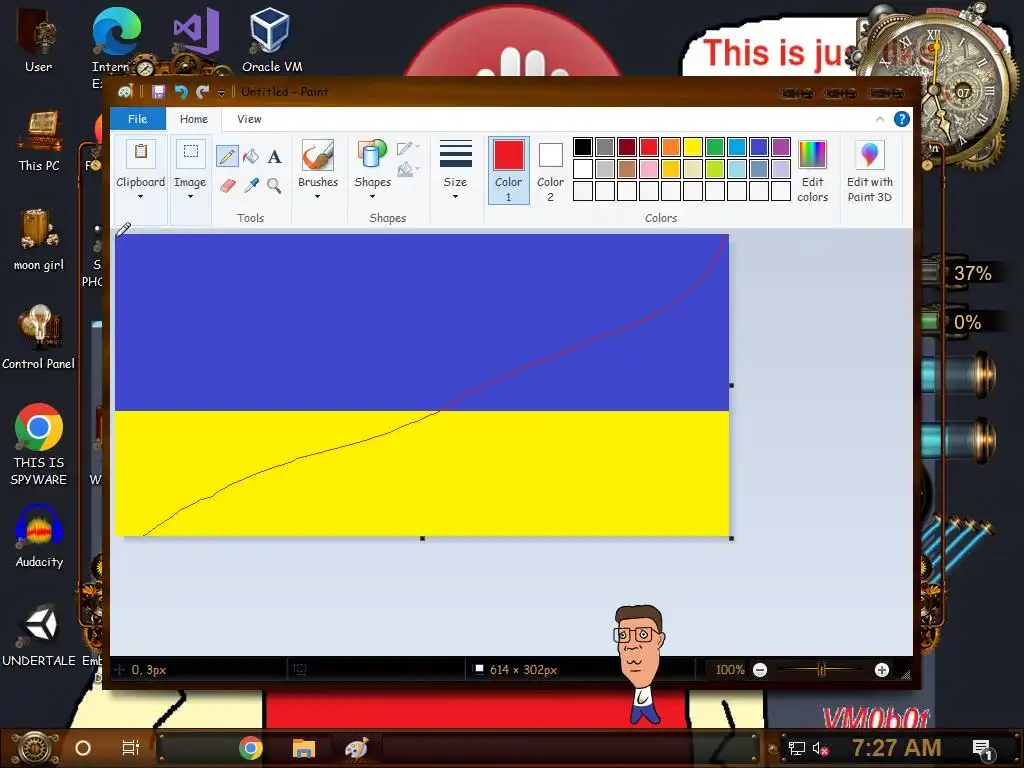Click the Task View taskbar icon
Viewport: 1024px width, 768px height.
[131, 748]
